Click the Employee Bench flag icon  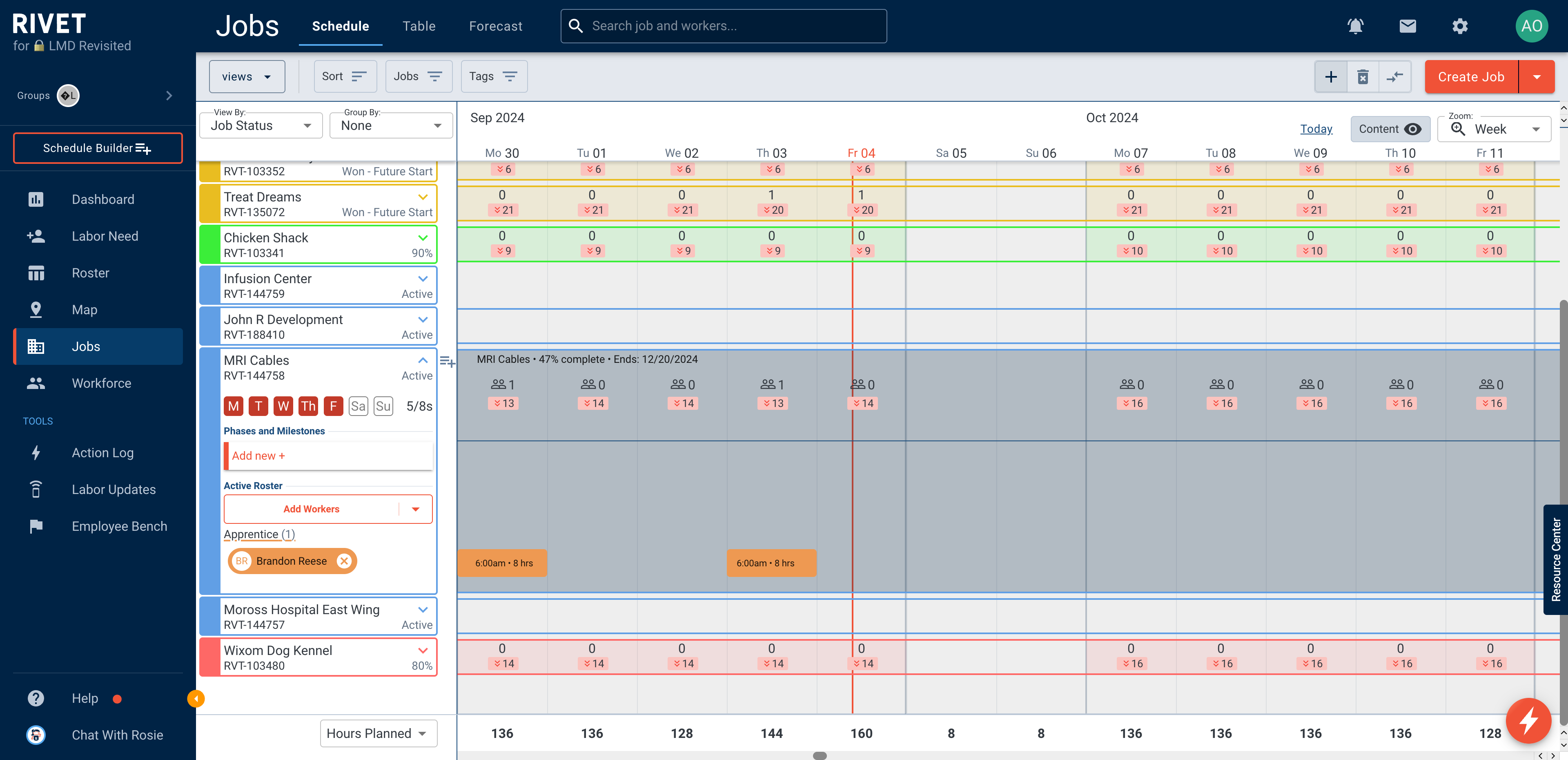tap(36, 526)
